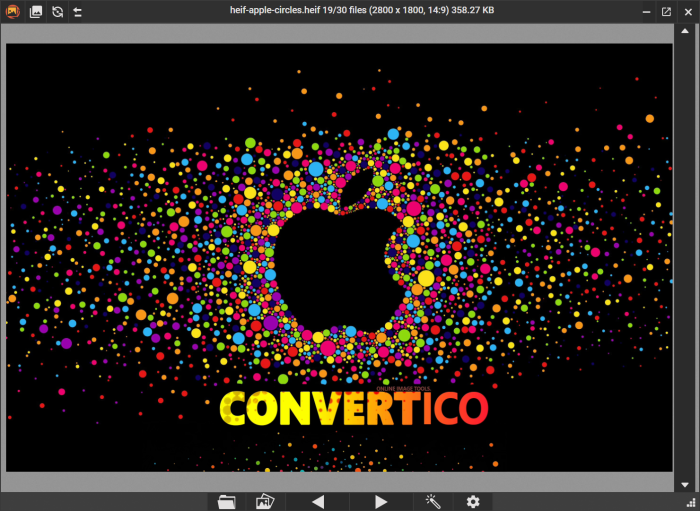Click the orange app logo icon

(x=12, y=11)
